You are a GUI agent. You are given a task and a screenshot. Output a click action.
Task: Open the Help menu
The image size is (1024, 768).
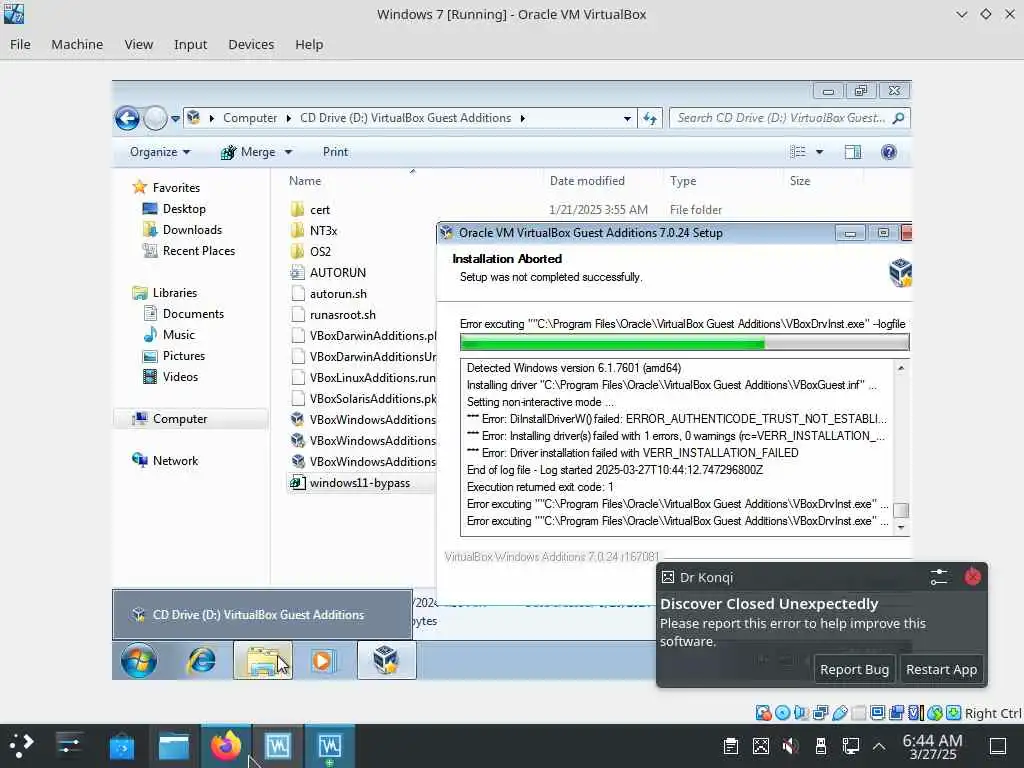point(309,44)
